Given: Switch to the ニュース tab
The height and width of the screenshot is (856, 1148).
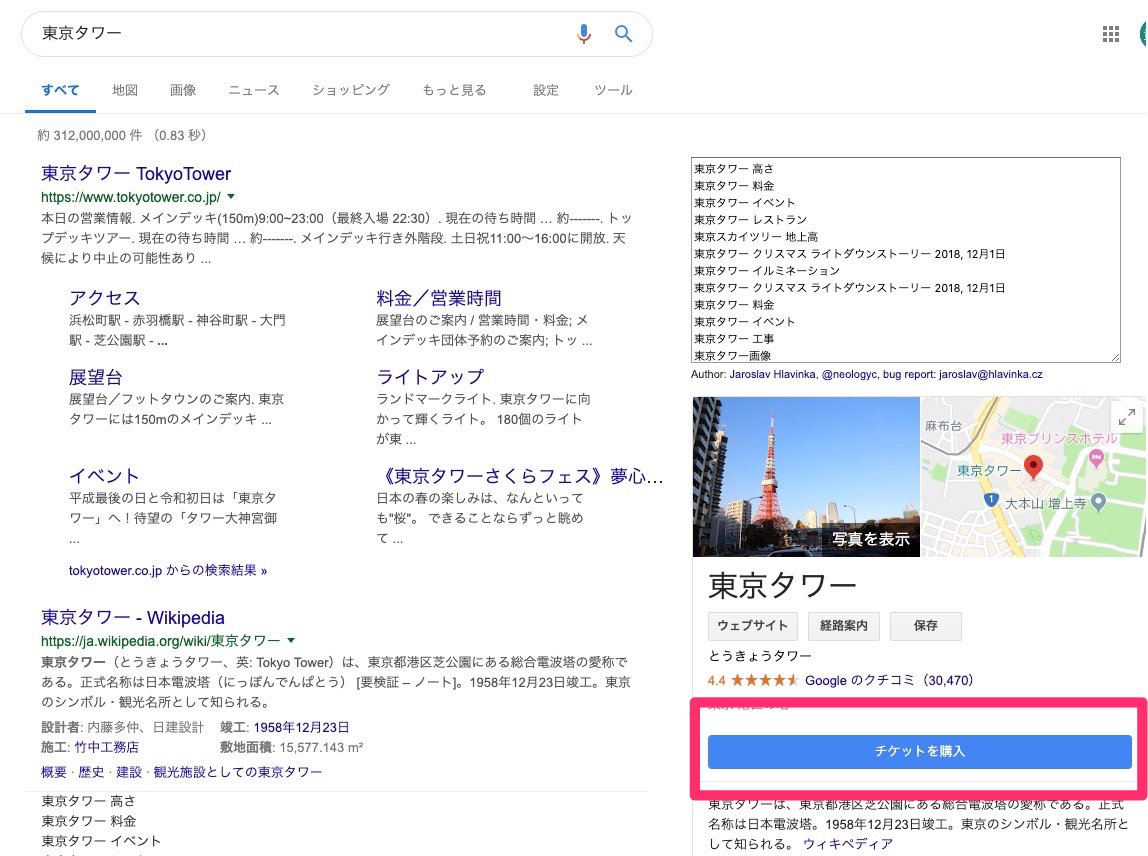Looking at the screenshot, I should tap(254, 90).
